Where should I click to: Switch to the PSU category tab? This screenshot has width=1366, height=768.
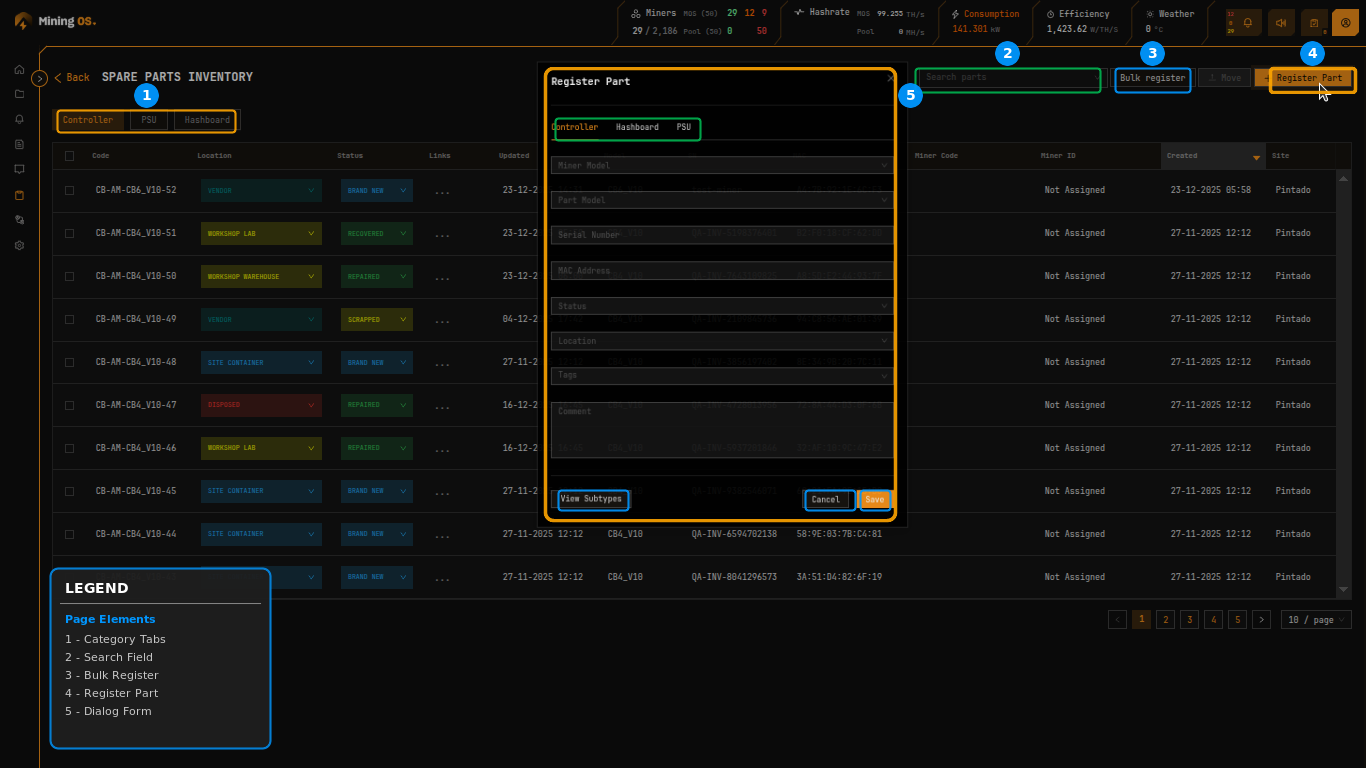click(148, 120)
